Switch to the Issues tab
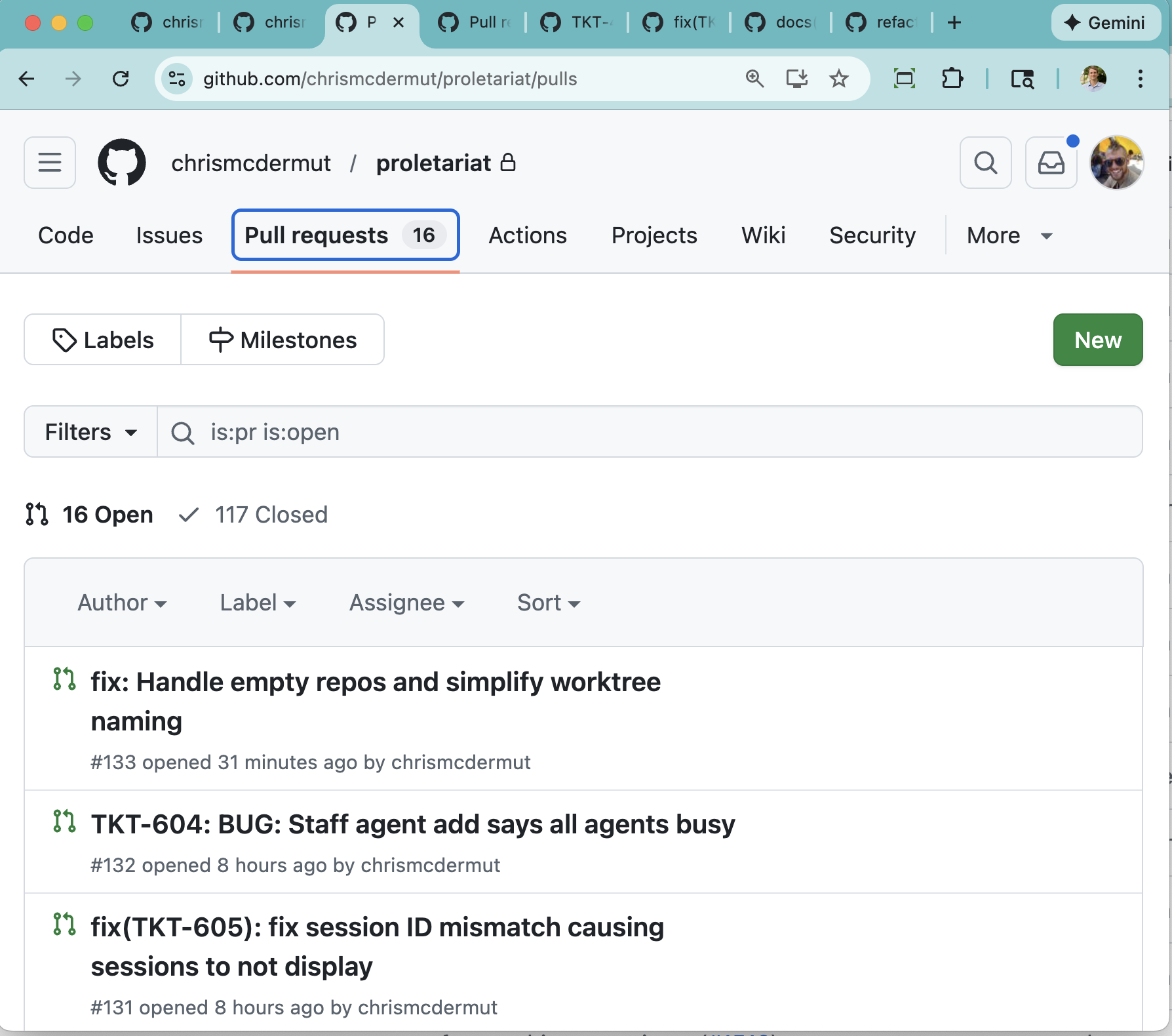 pyautogui.click(x=169, y=235)
